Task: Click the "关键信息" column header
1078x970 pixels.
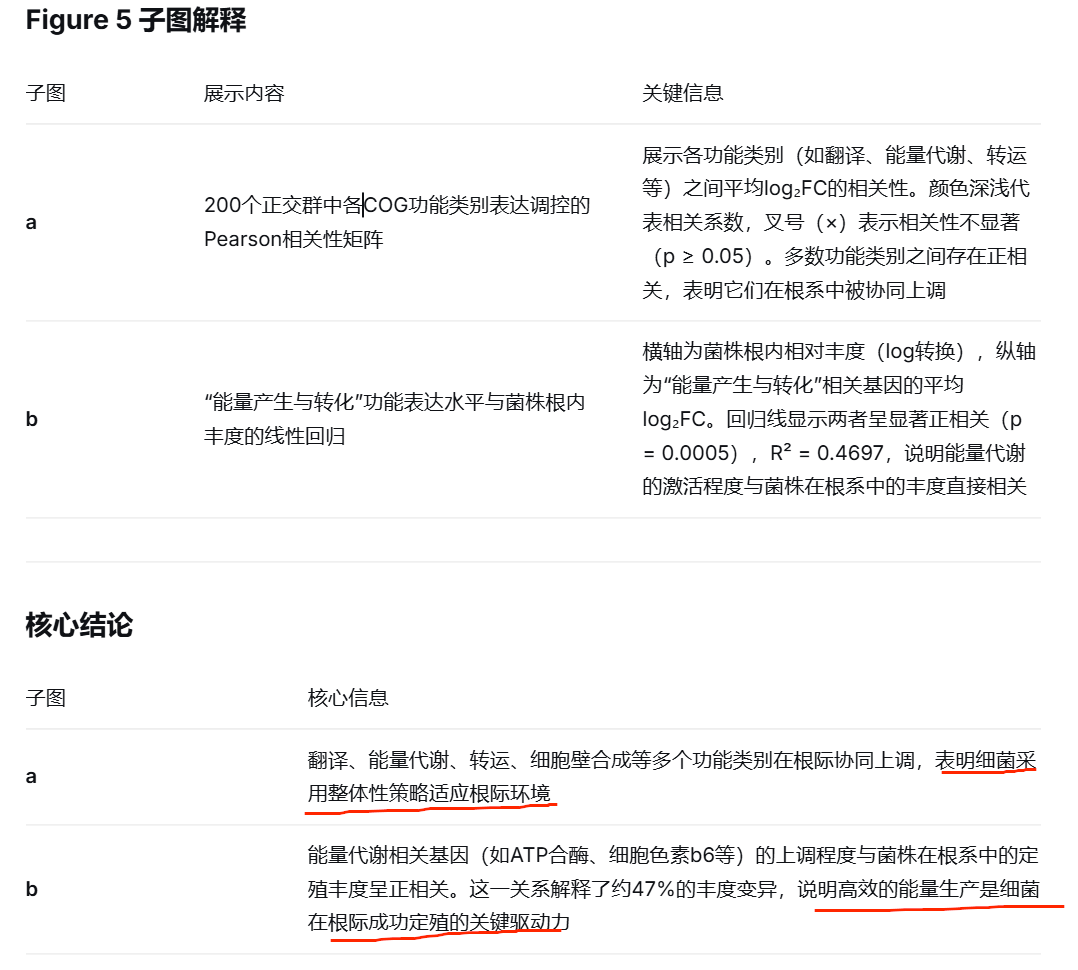Action: tap(682, 93)
